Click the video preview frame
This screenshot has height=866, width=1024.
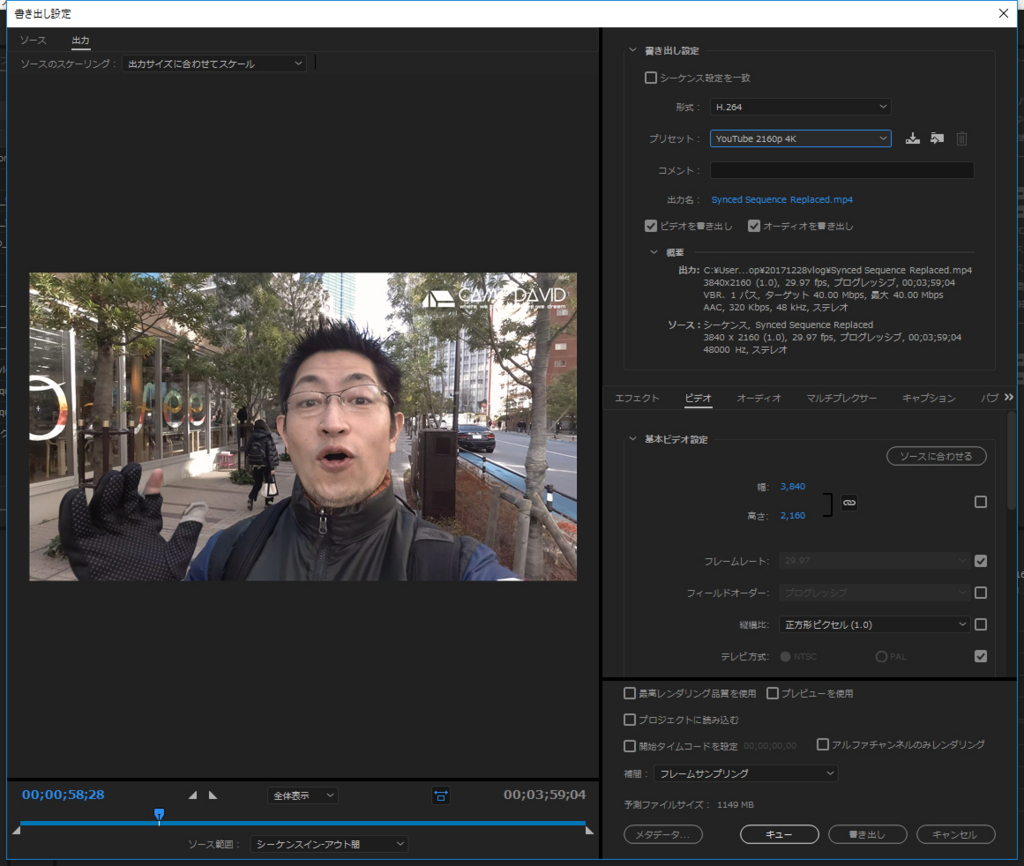303,426
